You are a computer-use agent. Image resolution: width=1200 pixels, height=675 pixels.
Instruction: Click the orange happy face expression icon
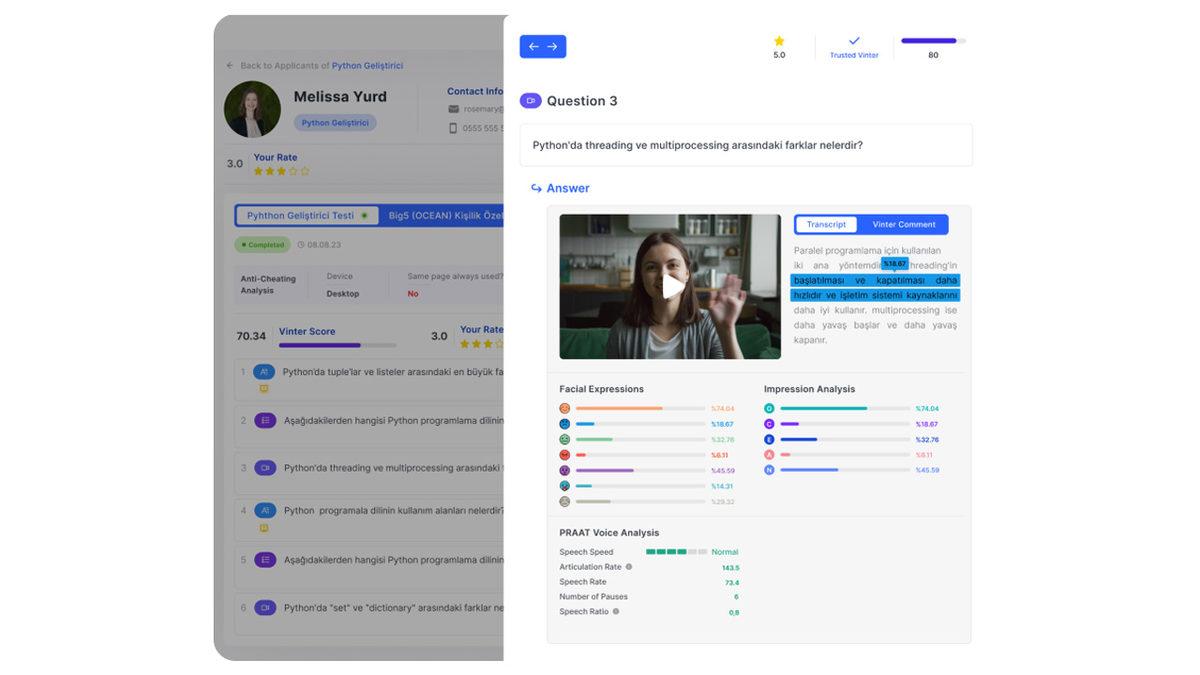(x=565, y=408)
